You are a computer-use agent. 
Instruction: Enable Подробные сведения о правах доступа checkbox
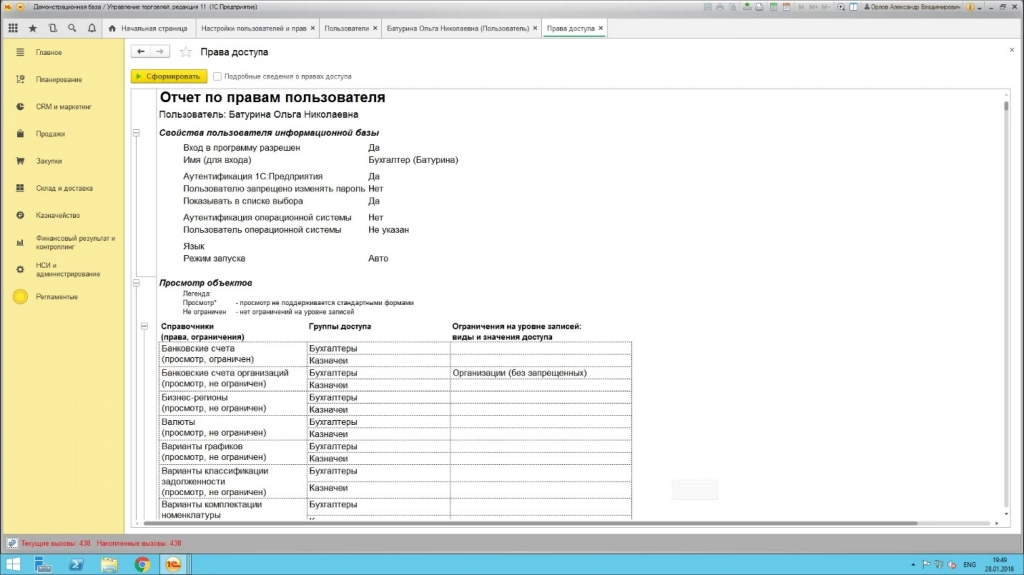217,76
